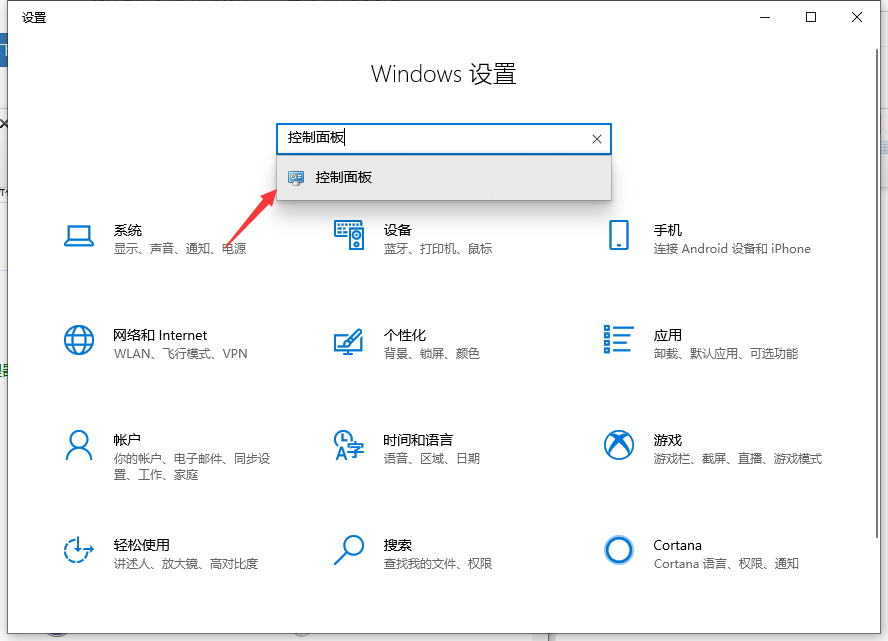
Task: Open Time and Language icon
Action: 348,445
